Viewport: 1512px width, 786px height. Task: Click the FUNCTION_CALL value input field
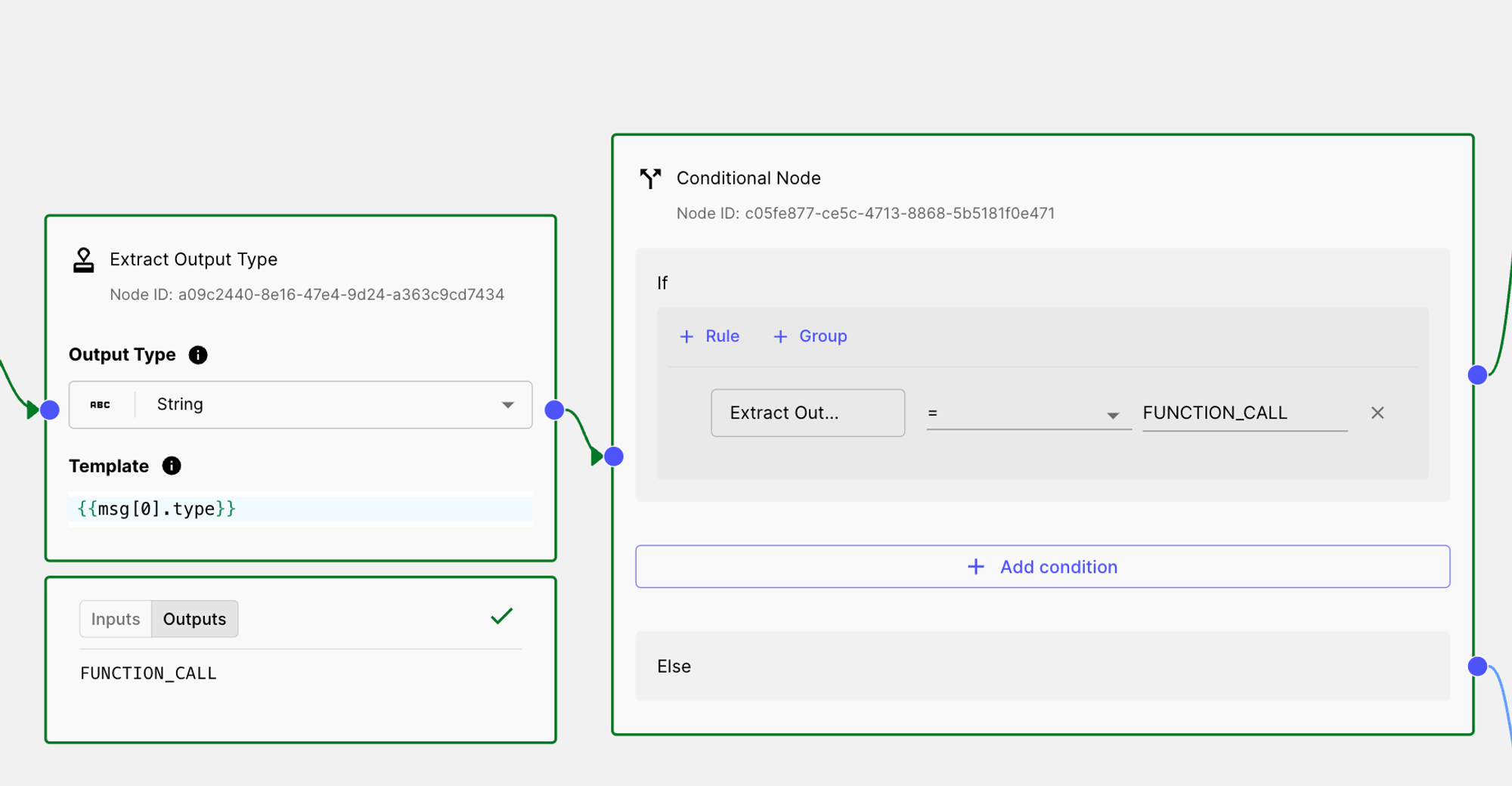point(1245,413)
